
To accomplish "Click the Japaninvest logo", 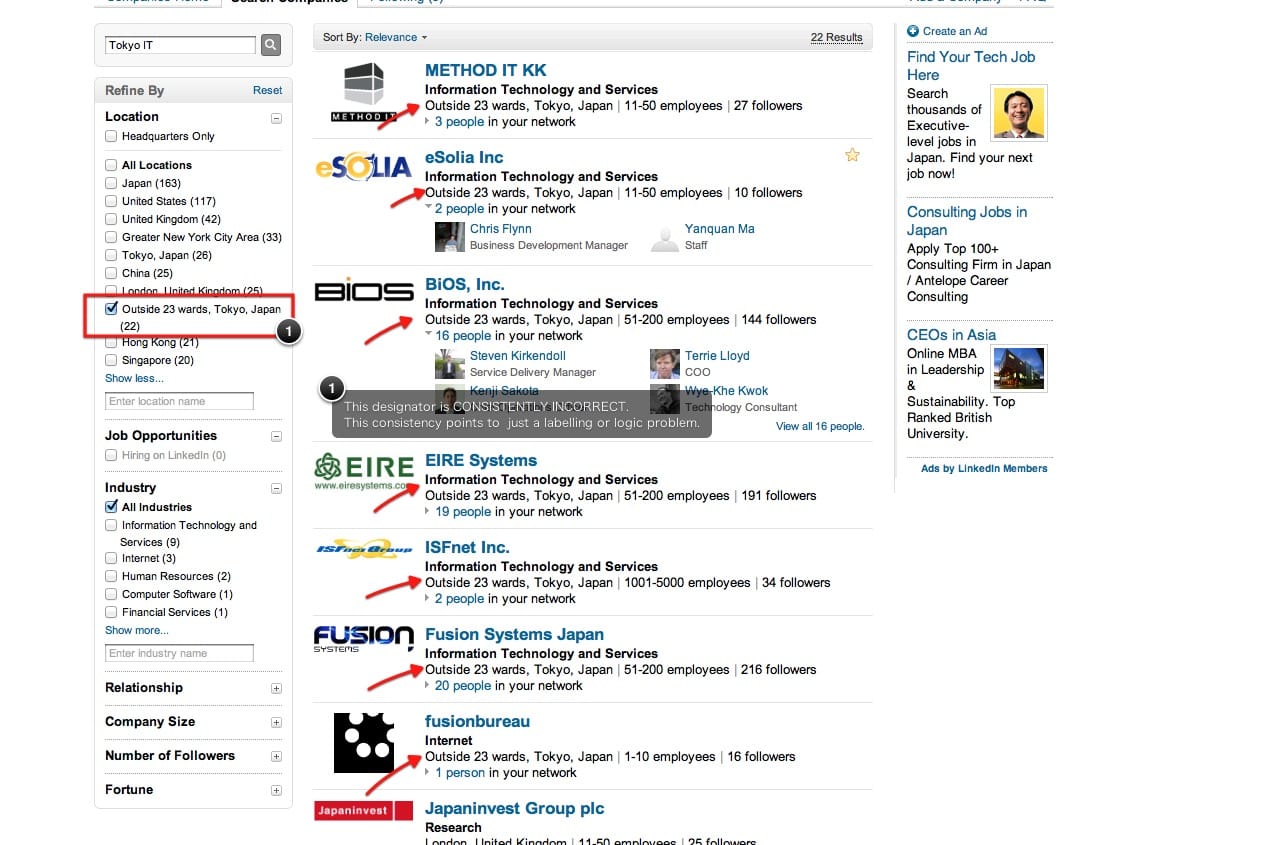I will tap(364, 810).
